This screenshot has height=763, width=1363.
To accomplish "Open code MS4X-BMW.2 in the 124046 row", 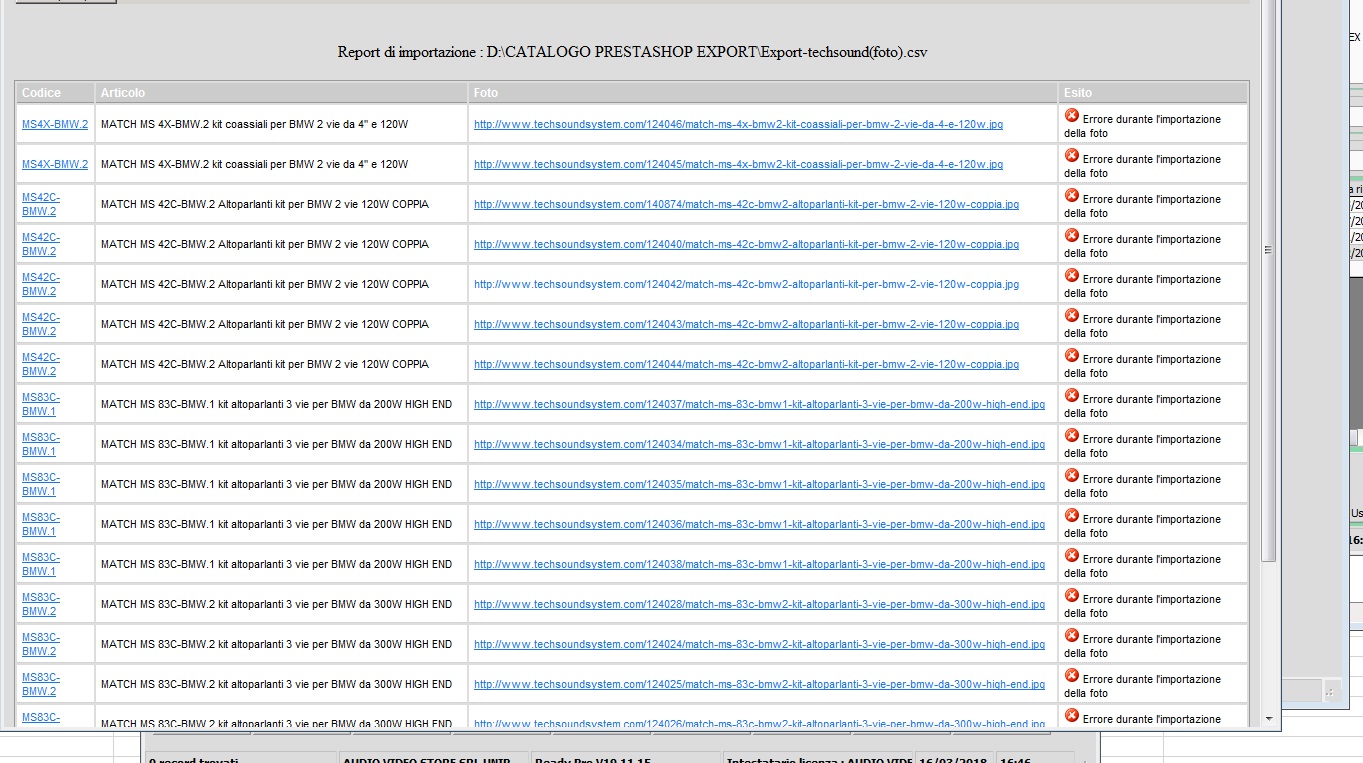I will 55,125.
